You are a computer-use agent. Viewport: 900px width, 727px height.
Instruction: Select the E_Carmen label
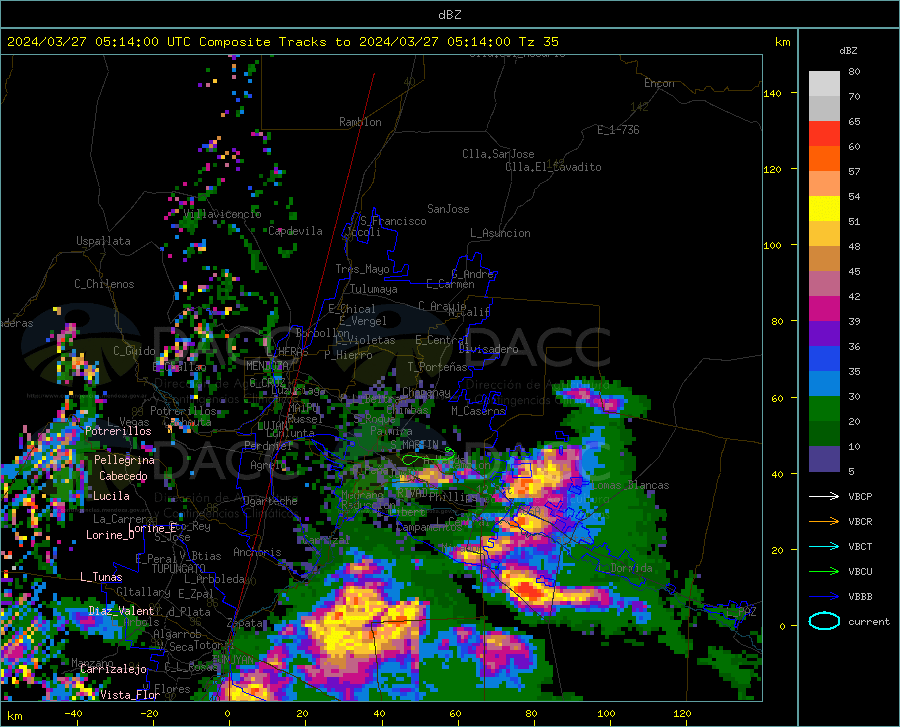[451, 284]
